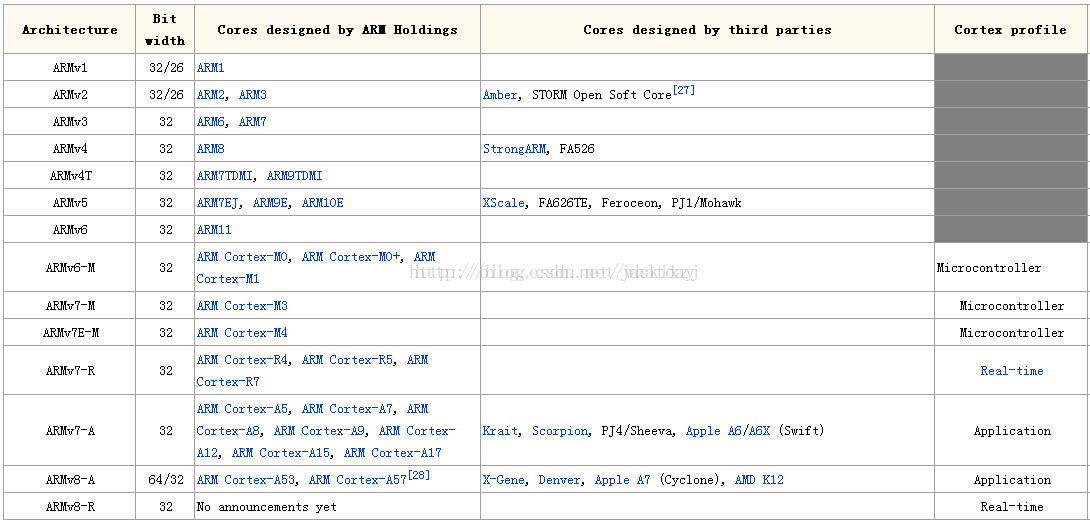The width and height of the screenshot is (1090, 523).
Task: Click the No announcements yet text
Action: coord(266,507)
